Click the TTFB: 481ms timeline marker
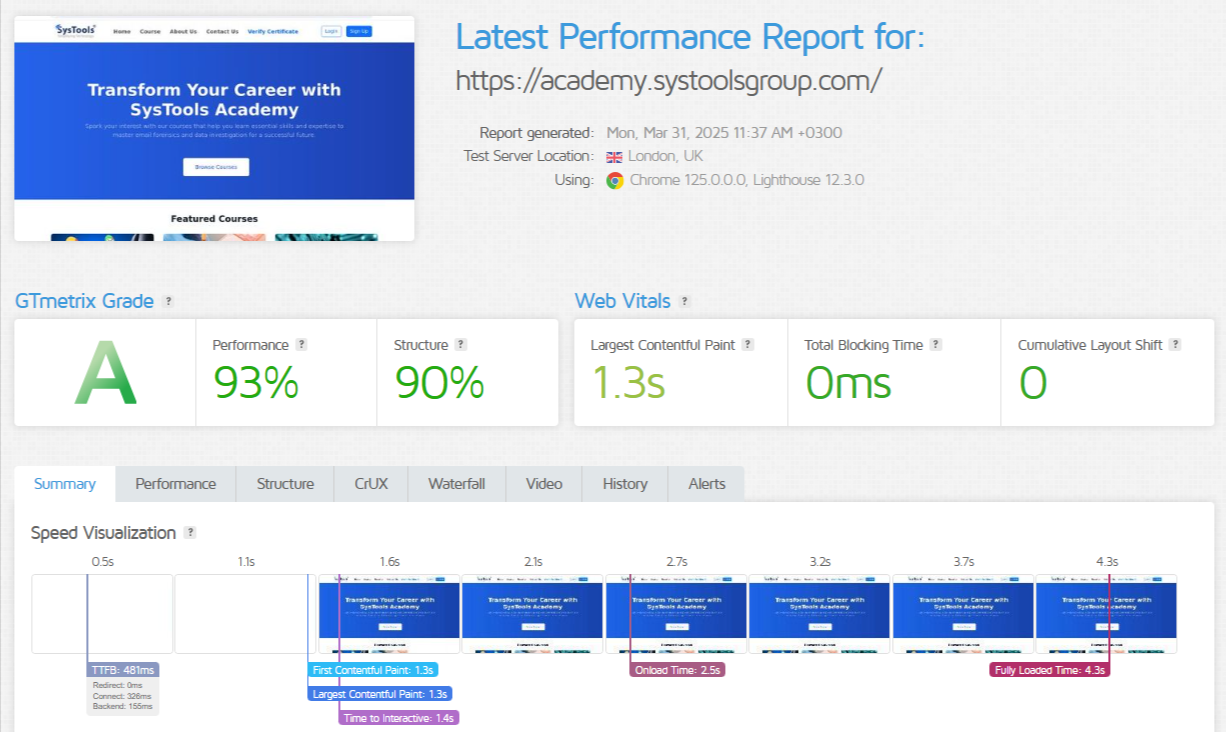The height and width of the screenshot is (732, 1226). click(x=123, y=670)
